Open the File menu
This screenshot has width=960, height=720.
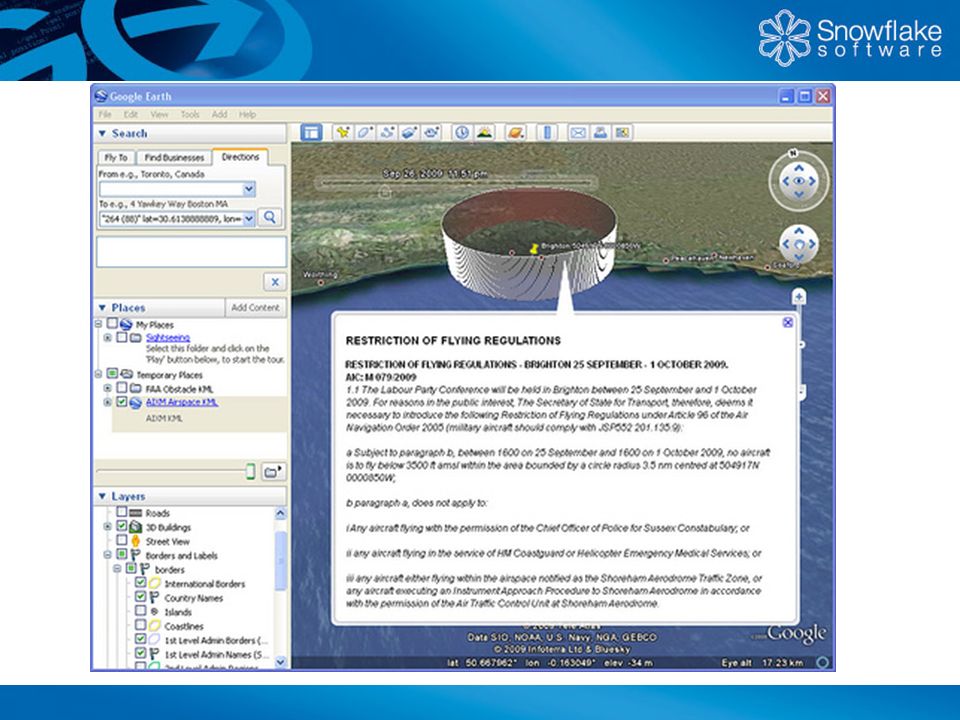click(x=105, y=114)
